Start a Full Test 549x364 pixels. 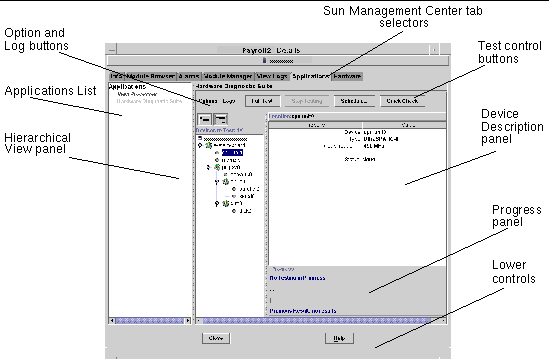point(262,101)
